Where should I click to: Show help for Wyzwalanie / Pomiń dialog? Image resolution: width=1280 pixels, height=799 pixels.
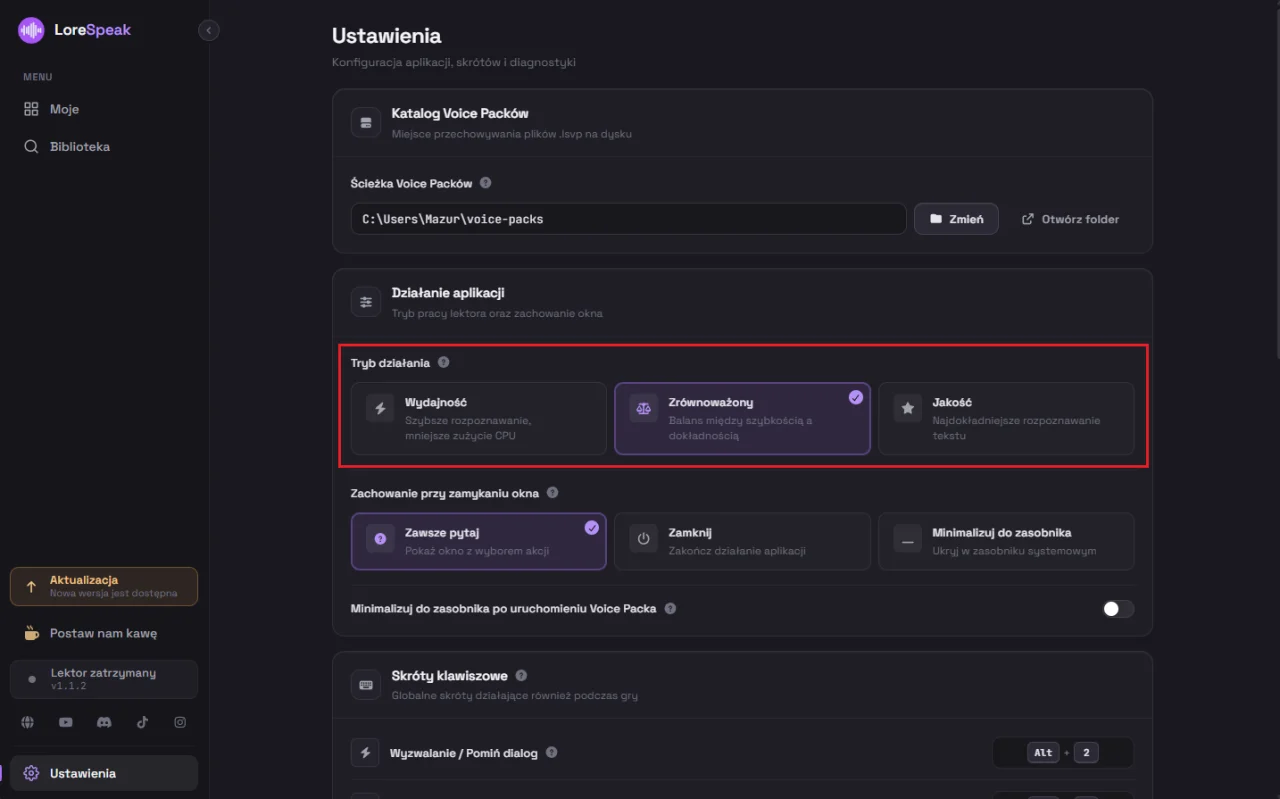point(551,752)
